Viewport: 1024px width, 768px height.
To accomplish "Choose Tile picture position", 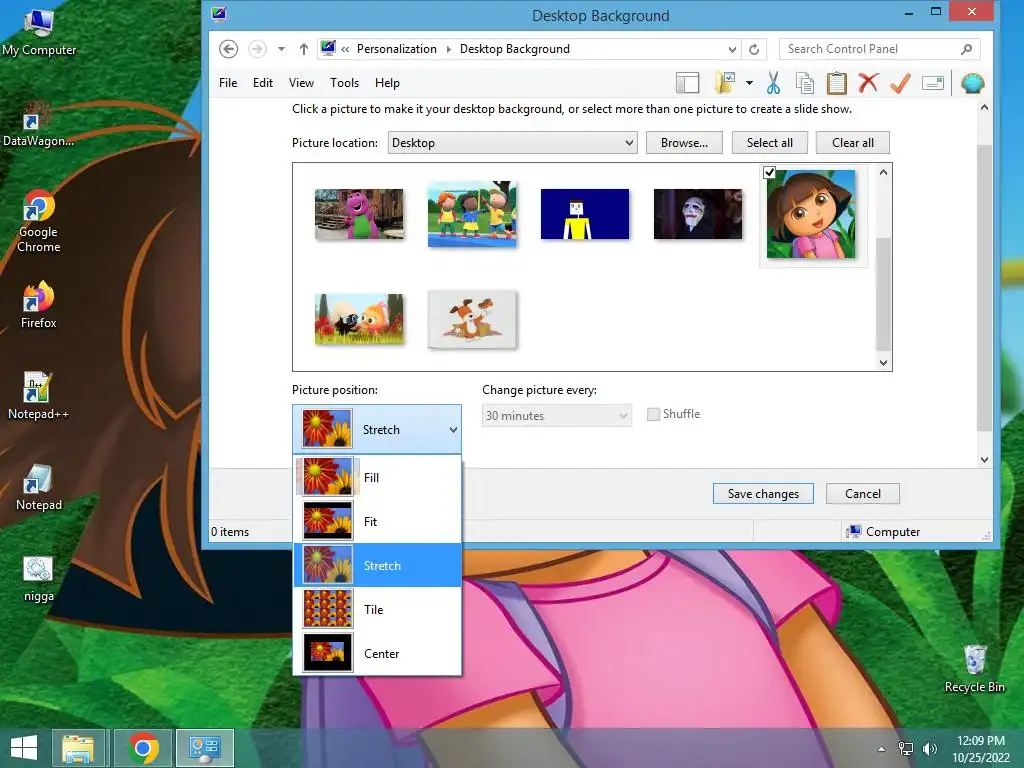I will [x=377, y=609].
